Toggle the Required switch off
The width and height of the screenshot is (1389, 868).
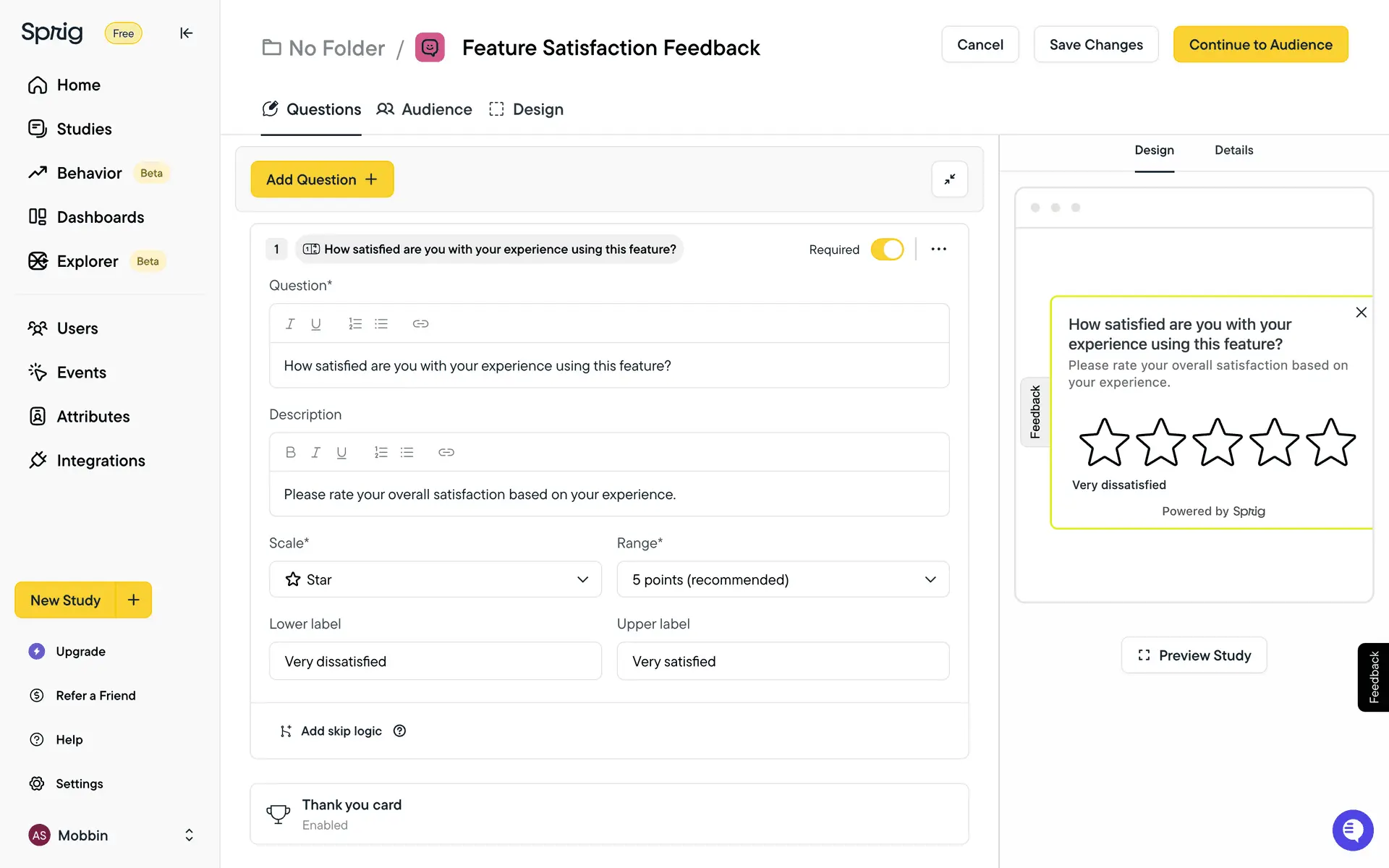[887, 249]
